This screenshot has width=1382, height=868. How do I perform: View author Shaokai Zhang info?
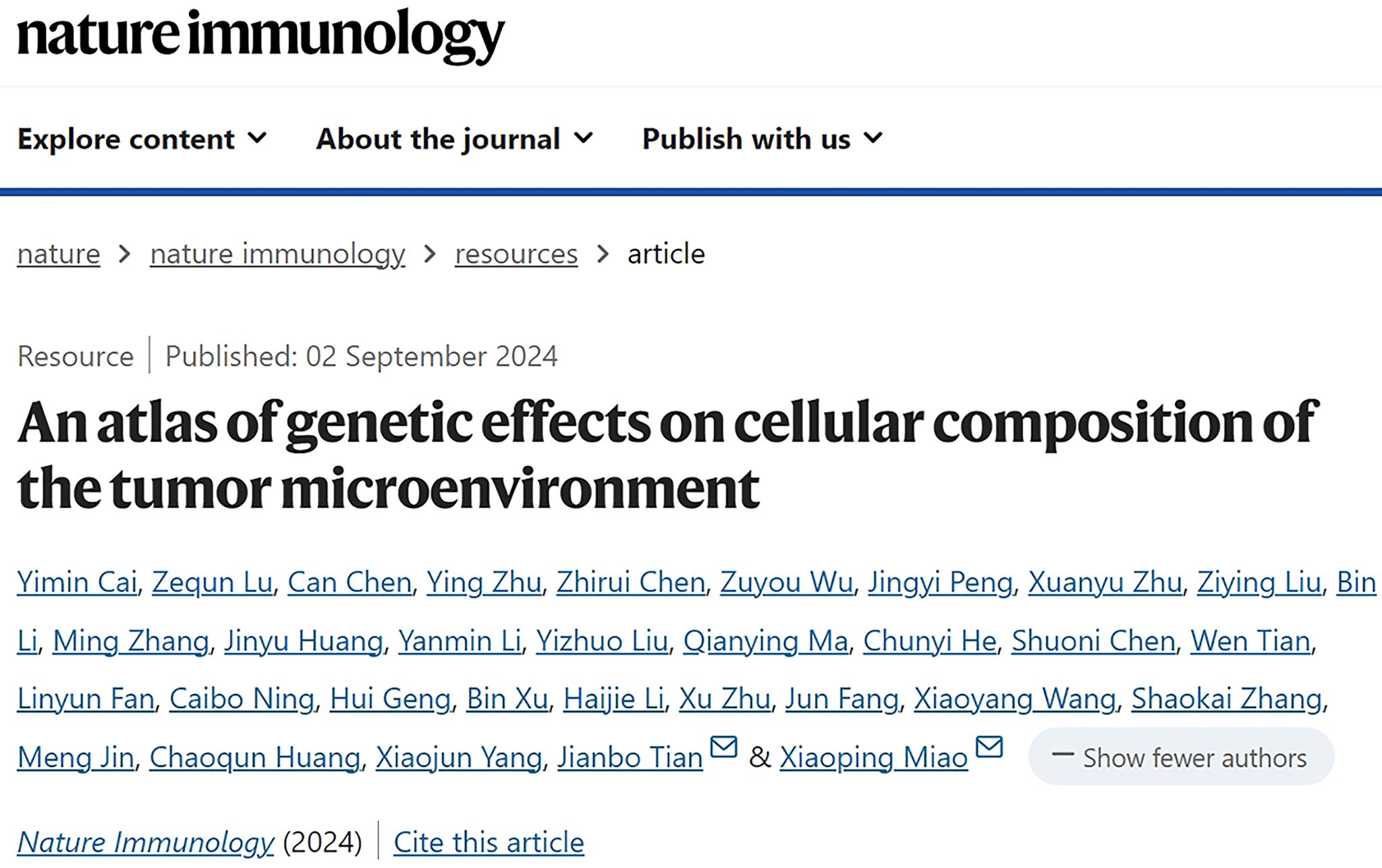(1226, 699)
